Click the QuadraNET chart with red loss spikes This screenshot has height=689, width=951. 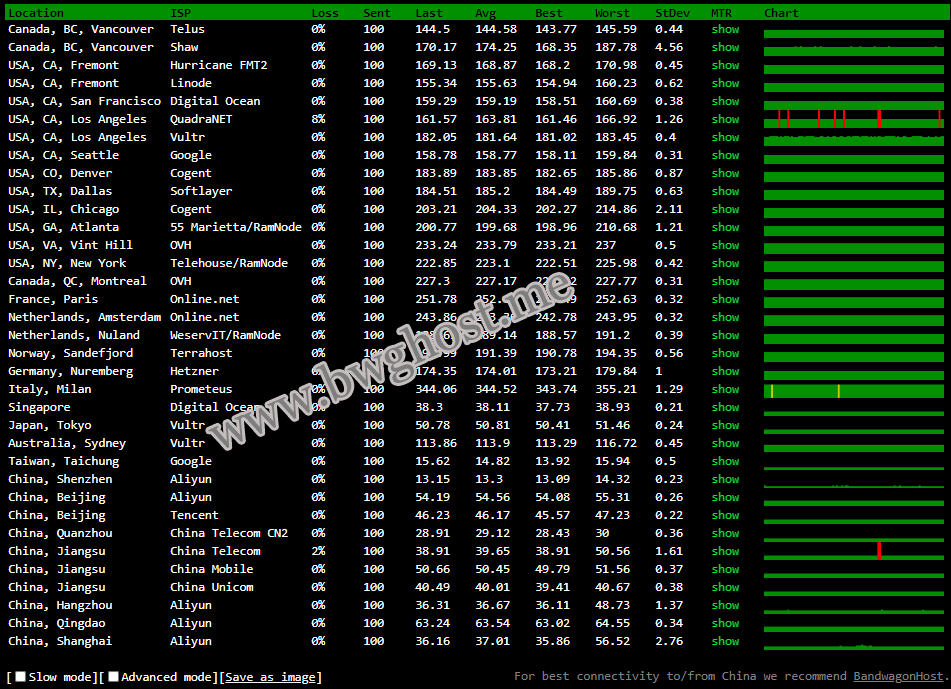pyautogui.click(x=854, y=119)
